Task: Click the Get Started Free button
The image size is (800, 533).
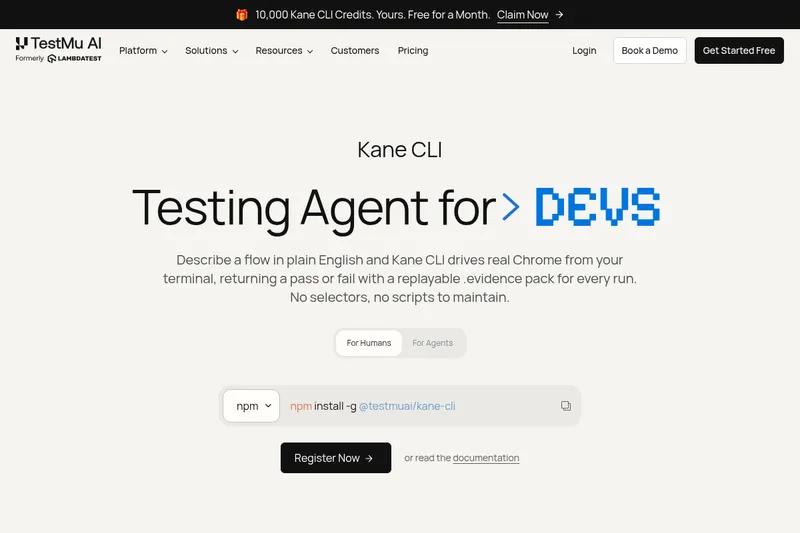Action: pyautogui.click(x=739, y=50)
